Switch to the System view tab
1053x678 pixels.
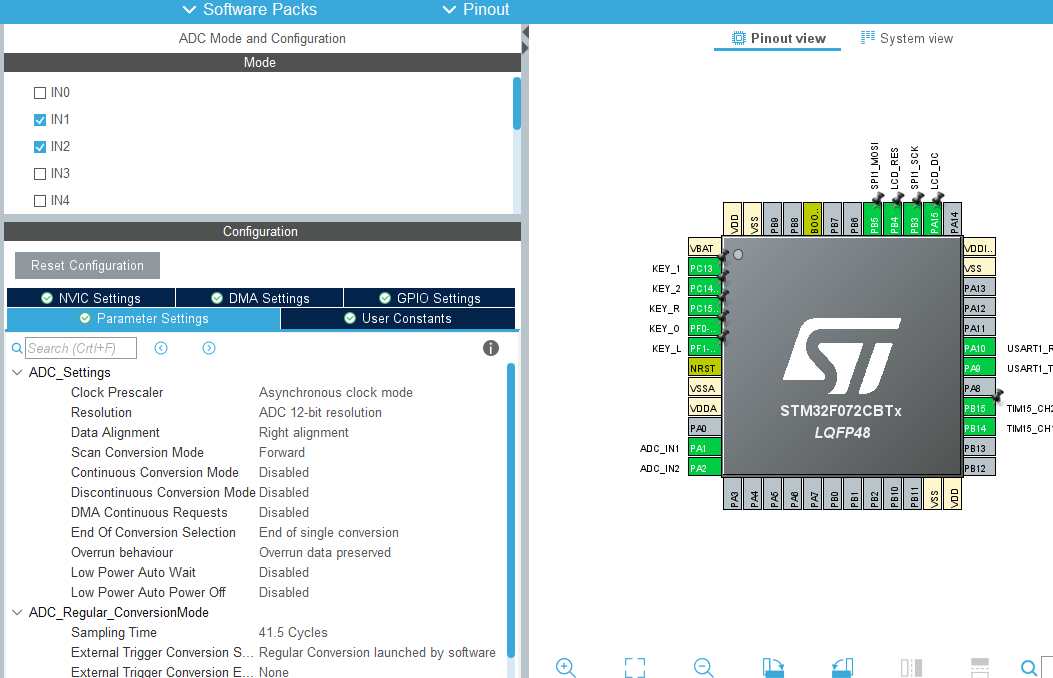click(x=907, y=38)
